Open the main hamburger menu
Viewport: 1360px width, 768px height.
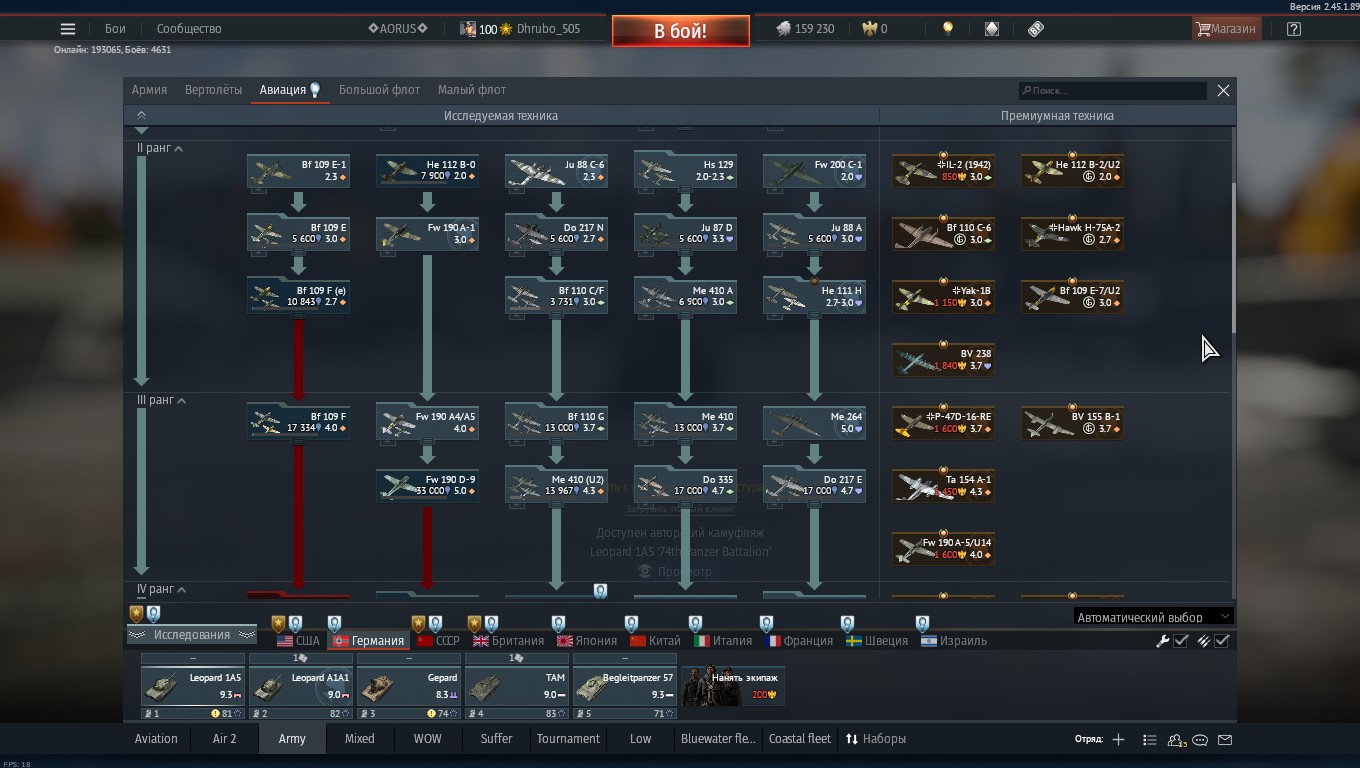coord(68,29)
